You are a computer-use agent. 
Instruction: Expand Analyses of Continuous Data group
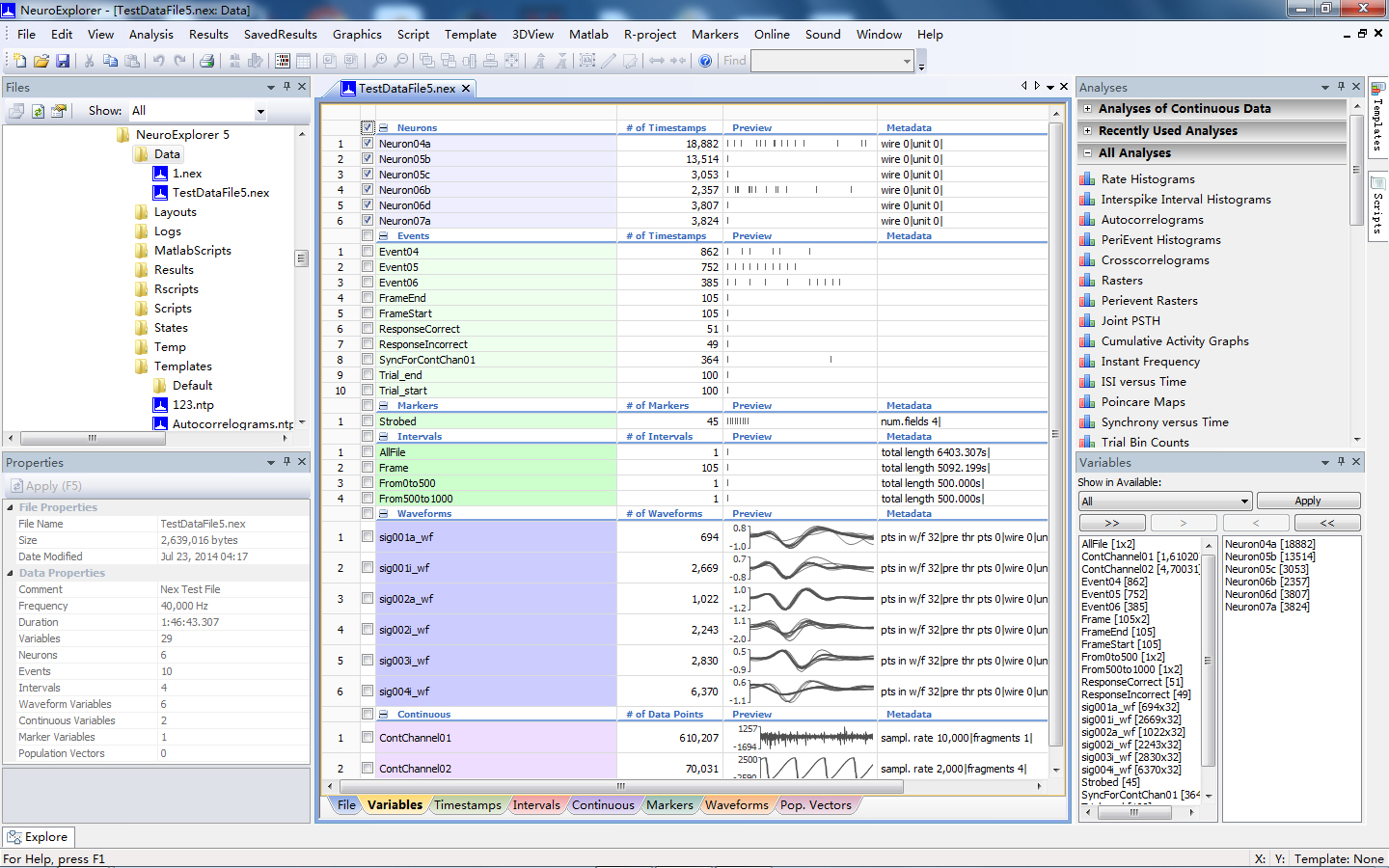(x=1088, y=109)
